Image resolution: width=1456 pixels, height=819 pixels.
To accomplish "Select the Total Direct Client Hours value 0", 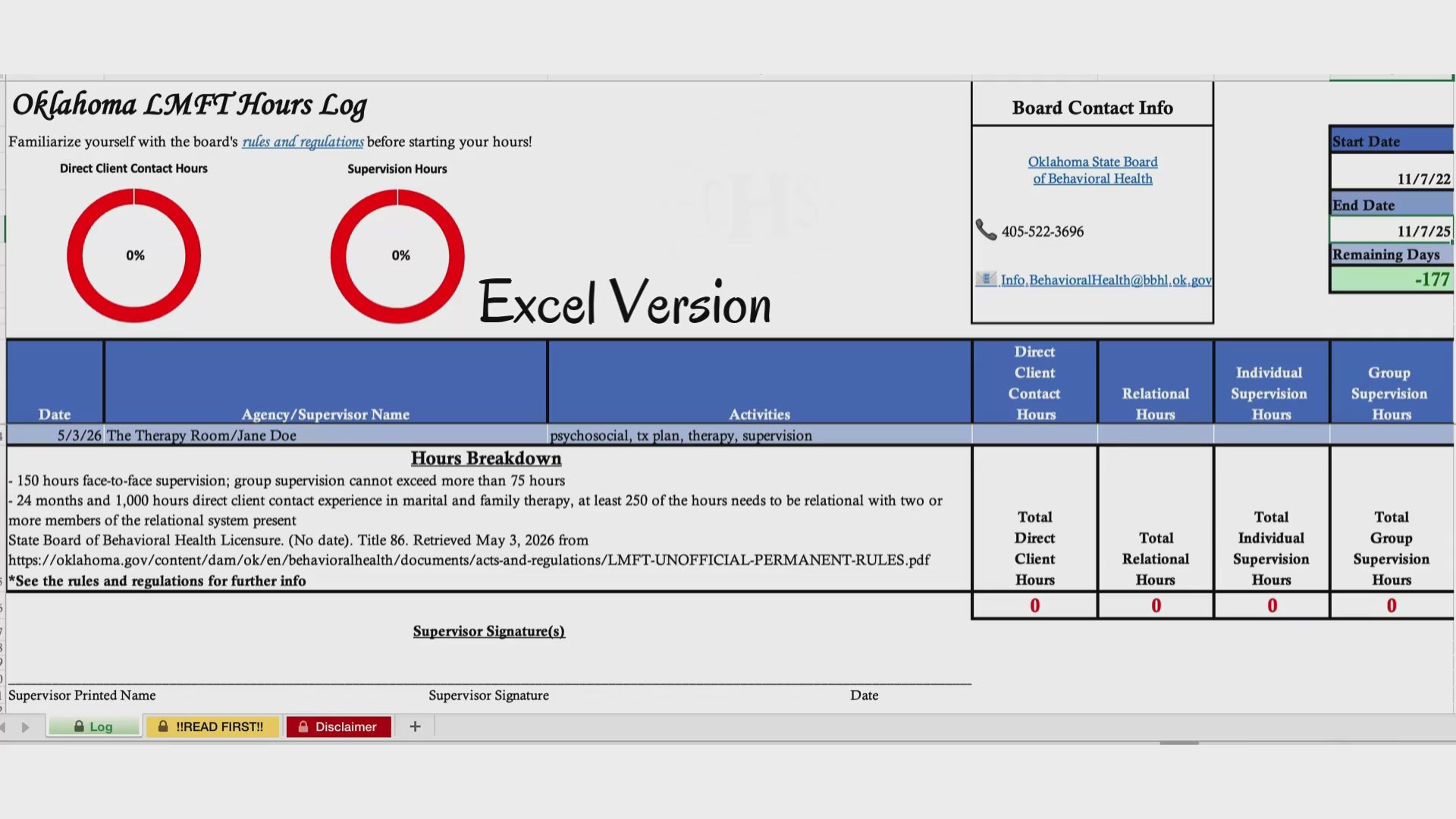I will click(1035, 605).
